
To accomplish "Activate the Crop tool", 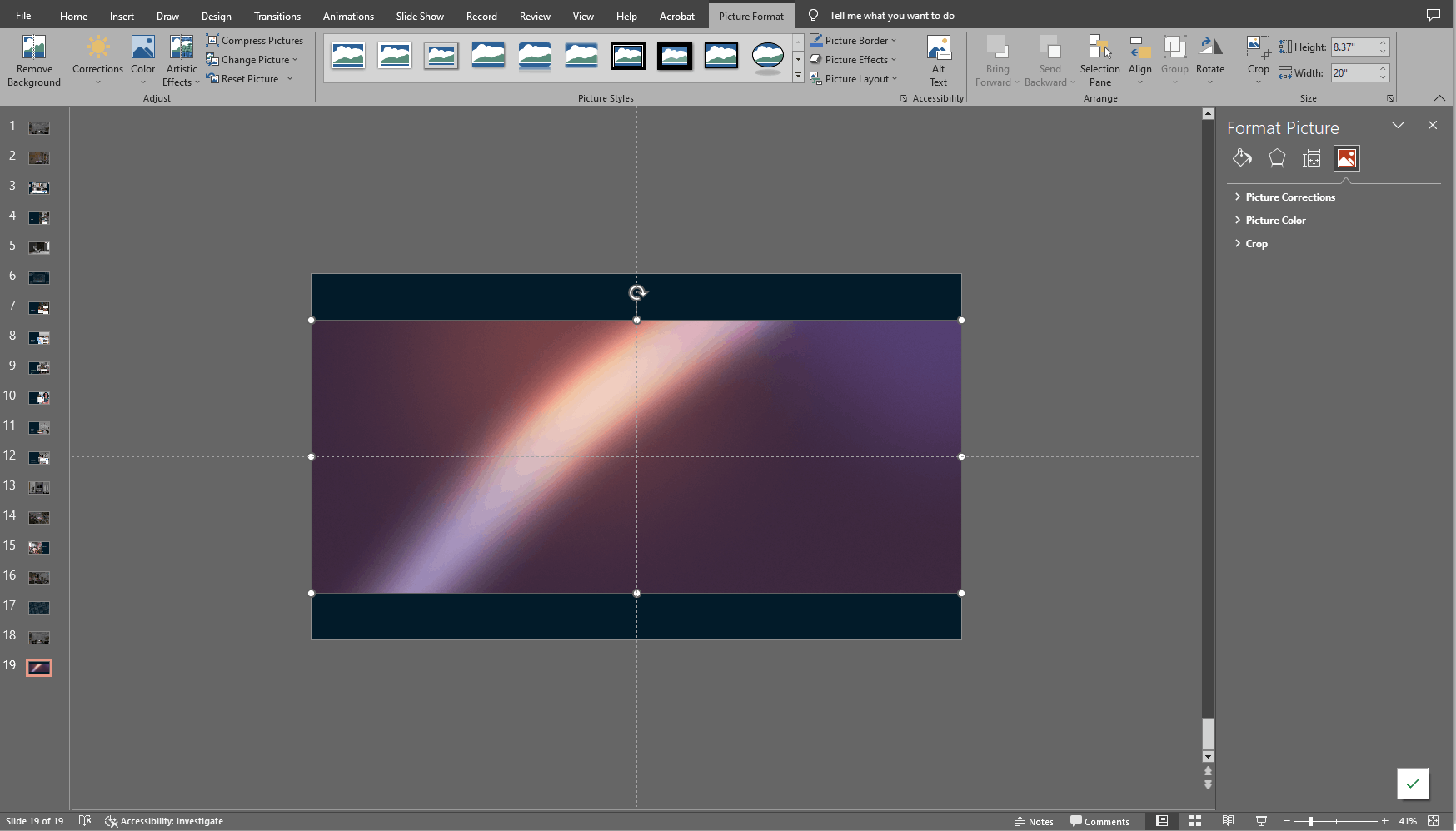I will pos(1258,61).
